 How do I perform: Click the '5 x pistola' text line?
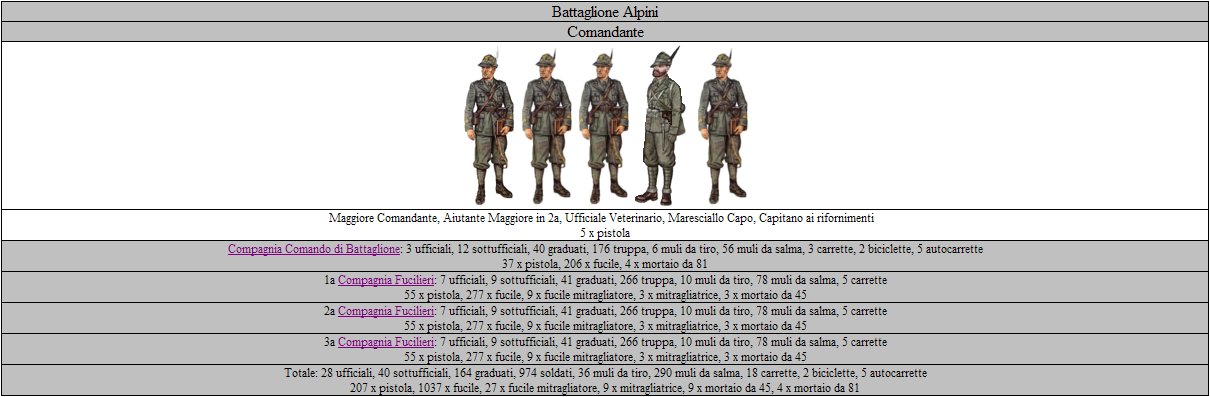tap(604, 232)
